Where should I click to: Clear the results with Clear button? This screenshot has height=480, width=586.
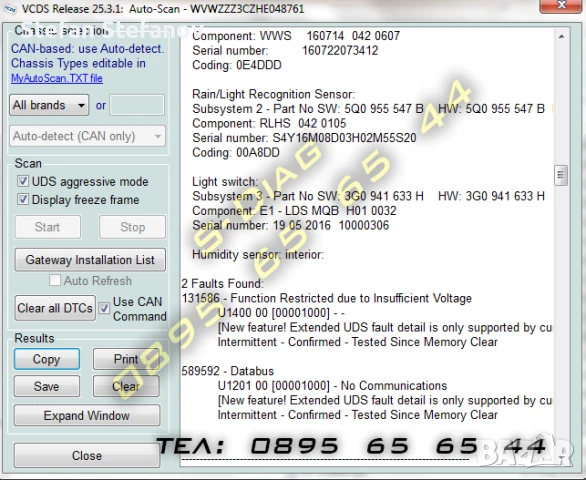pos(126,386)
